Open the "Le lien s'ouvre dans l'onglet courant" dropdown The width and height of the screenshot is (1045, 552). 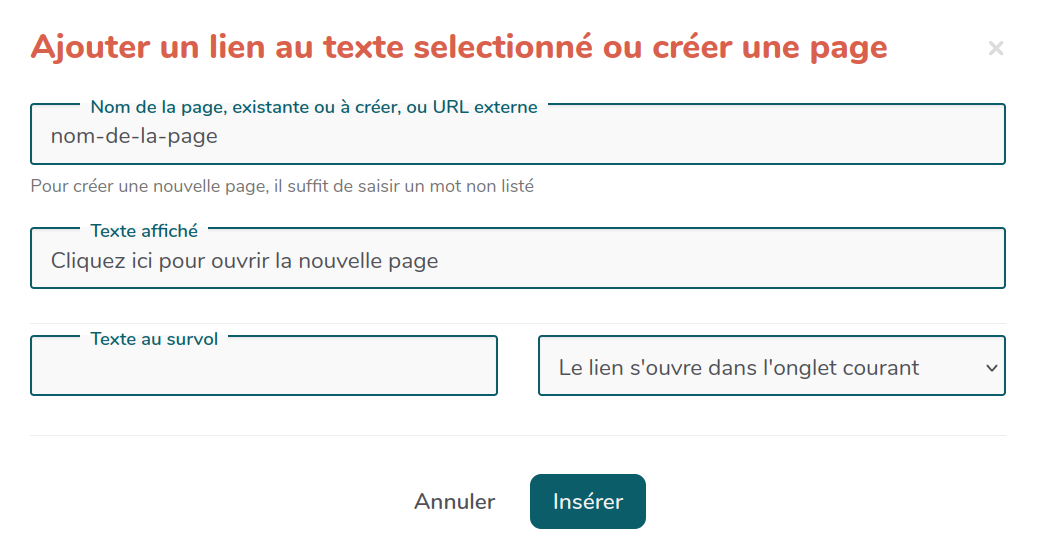770,367
